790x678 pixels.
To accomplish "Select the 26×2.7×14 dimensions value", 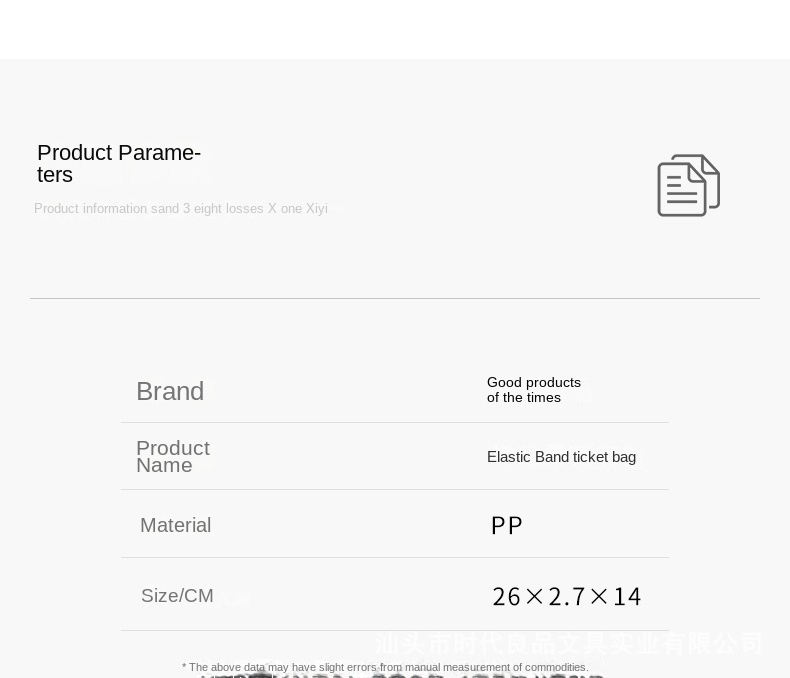I will (x=566, y=597).
